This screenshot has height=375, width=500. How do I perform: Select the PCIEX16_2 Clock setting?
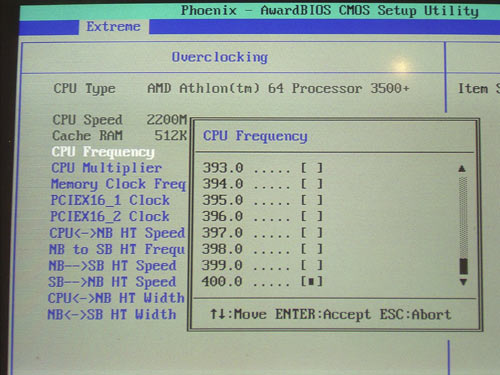pos(110,217)
